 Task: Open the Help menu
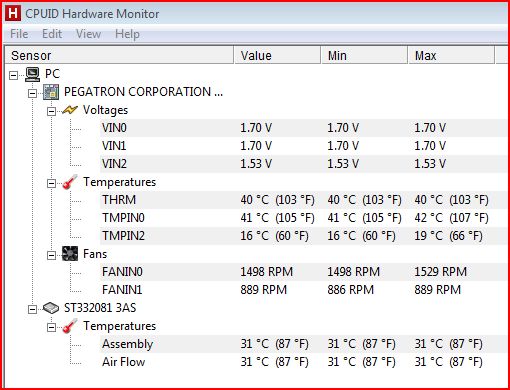click(127, 34)
